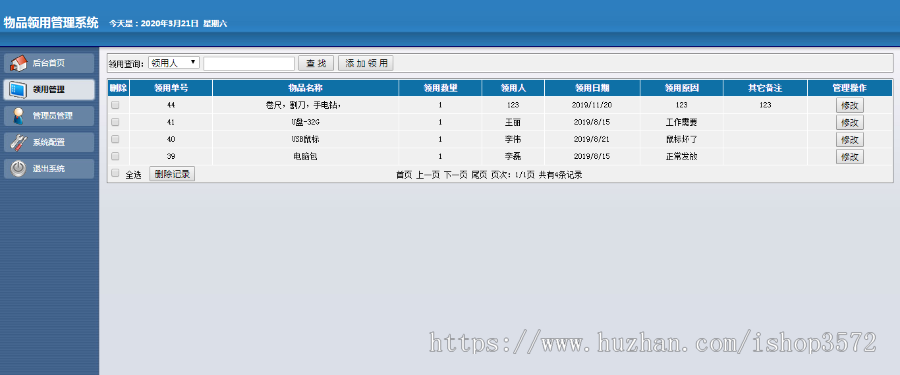Go to 尾页 in pagination
This screenshot has width=900, height=375.
pyautogui.click(x=479, y=175)
